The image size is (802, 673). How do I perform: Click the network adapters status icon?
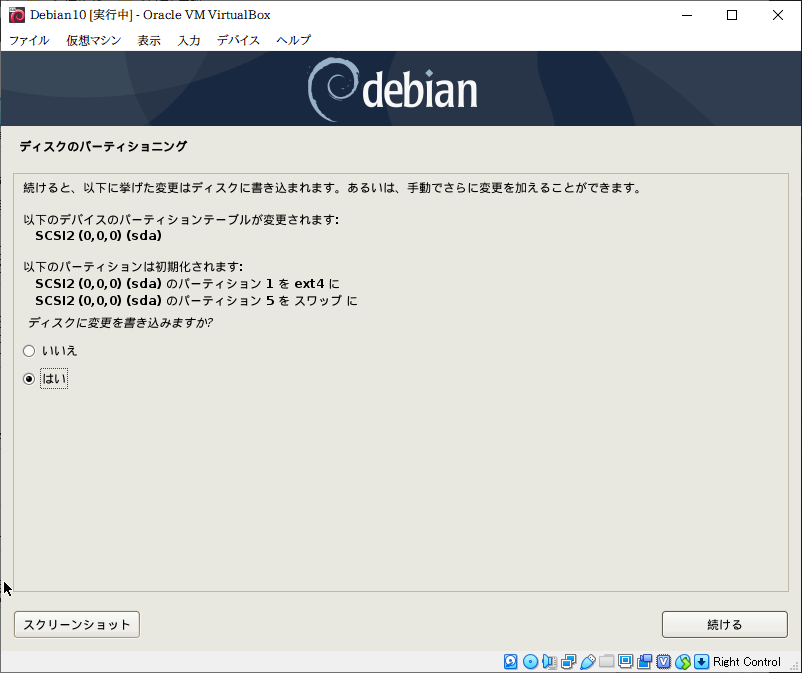tap(568, 661)
